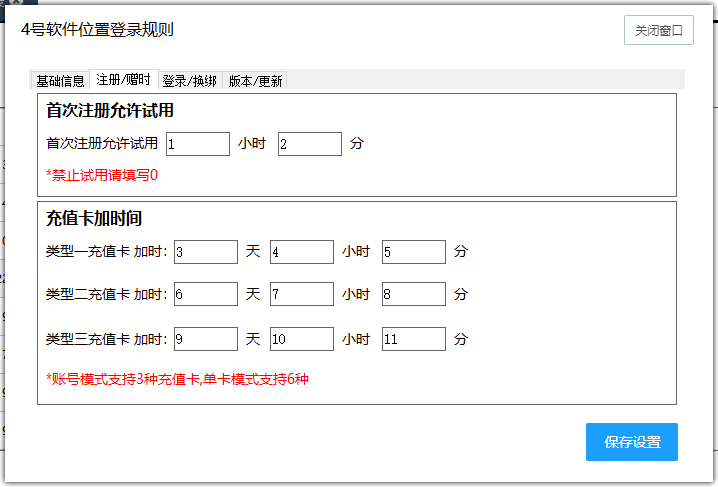
Task: Click 类型三充值卡 minutes field showing 11
Action: tap(414, 339)
